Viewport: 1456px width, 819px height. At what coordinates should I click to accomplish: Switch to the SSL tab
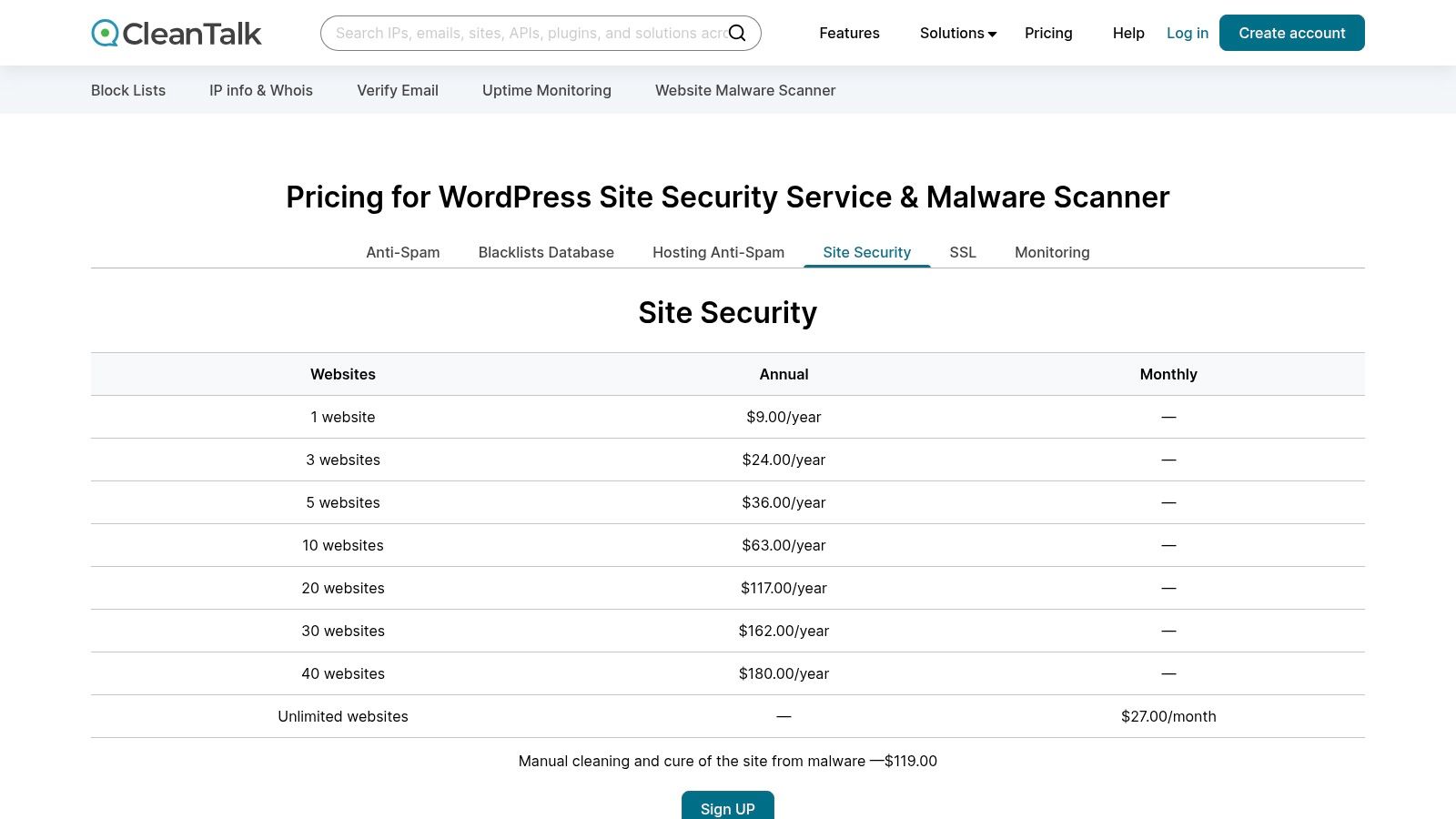[963, 252]
